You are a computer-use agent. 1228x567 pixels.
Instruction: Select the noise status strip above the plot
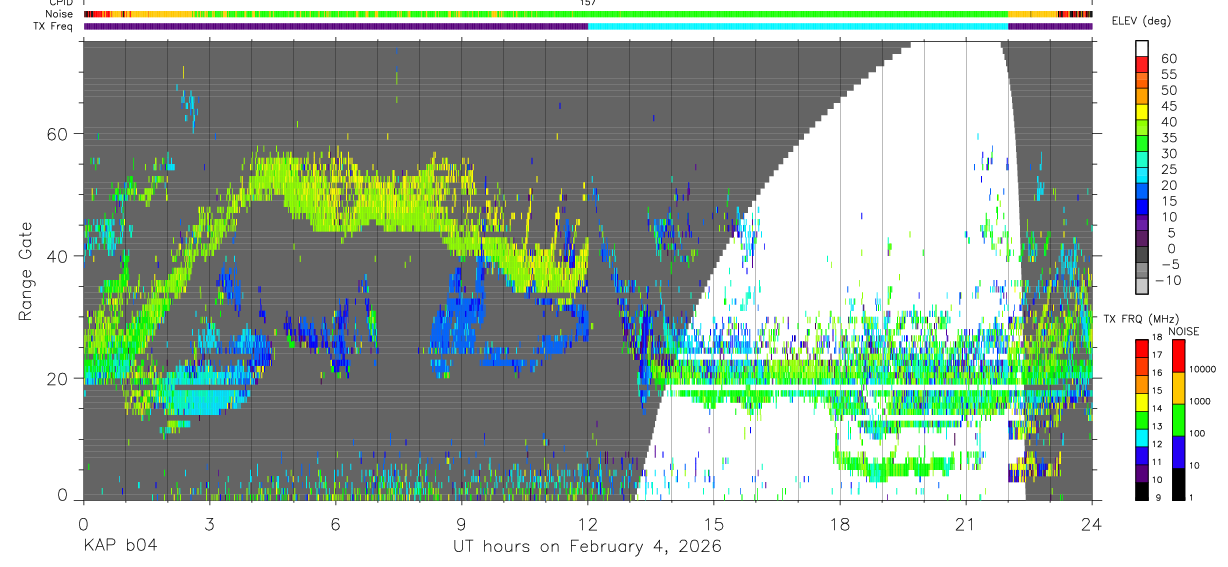coord(588,14)
